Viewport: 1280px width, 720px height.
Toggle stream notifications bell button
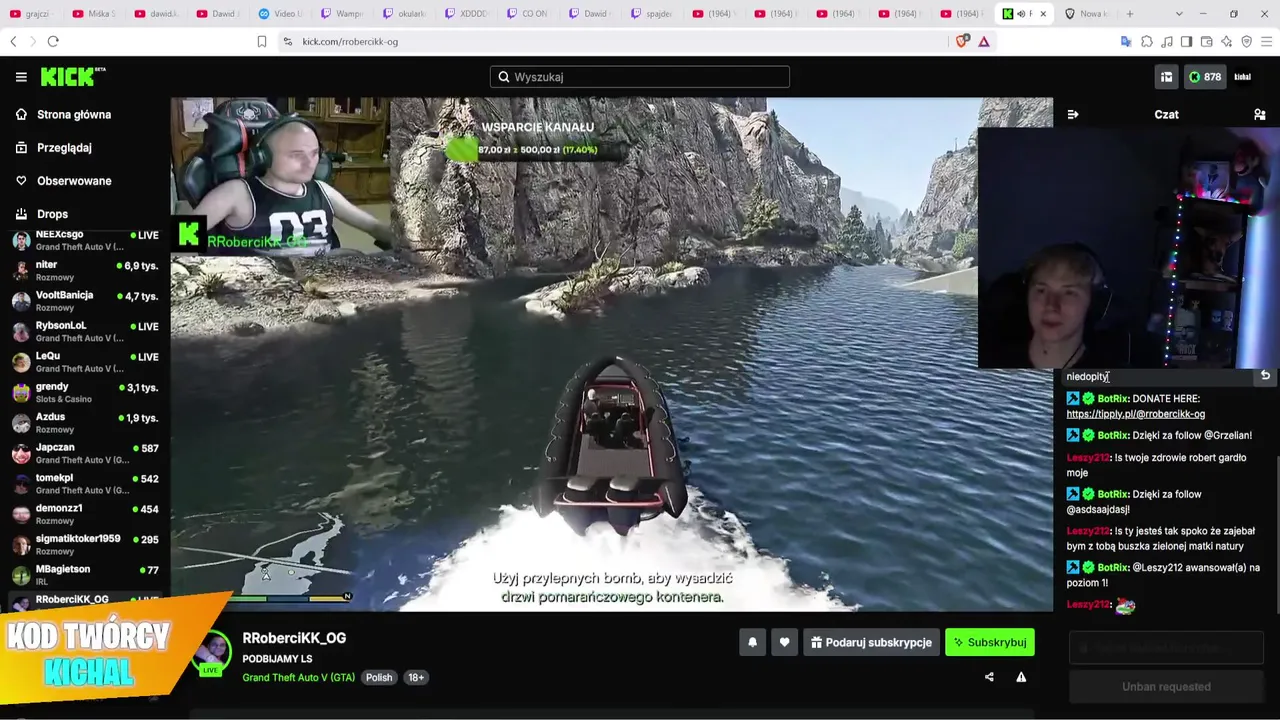pyautogui.click(x=753, y=642)
